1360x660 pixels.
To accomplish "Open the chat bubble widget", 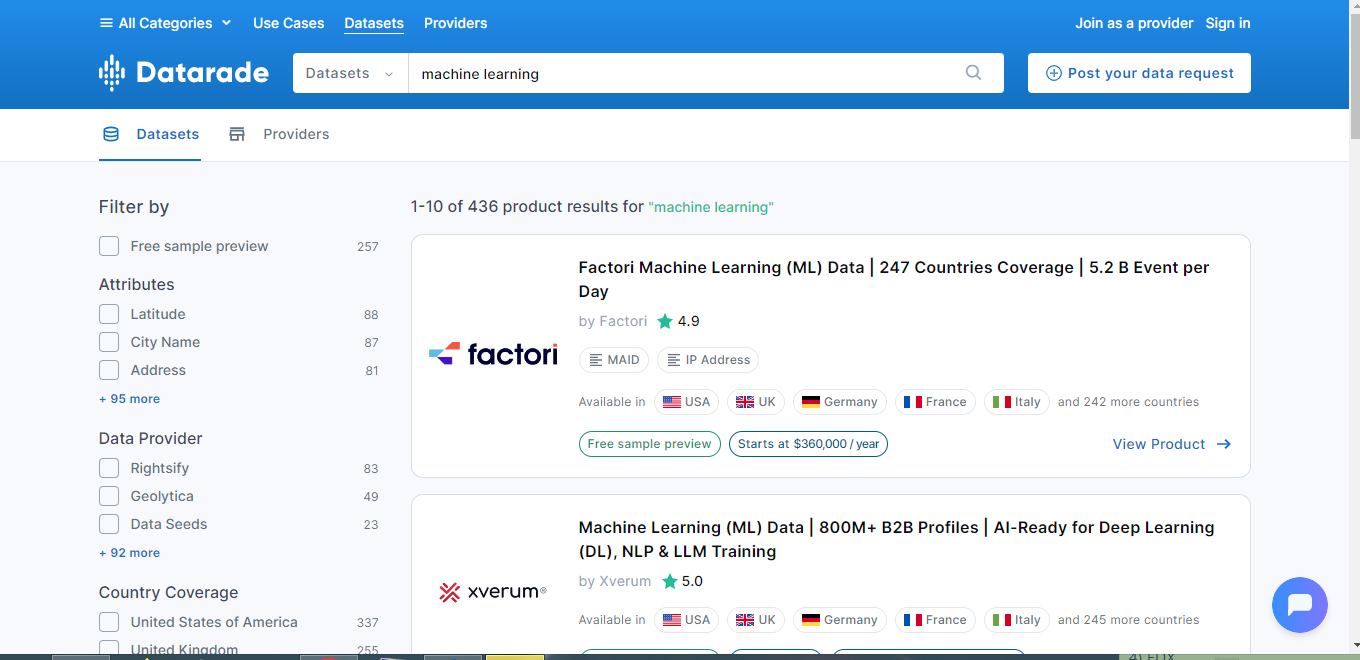I will coord(1299,604).
